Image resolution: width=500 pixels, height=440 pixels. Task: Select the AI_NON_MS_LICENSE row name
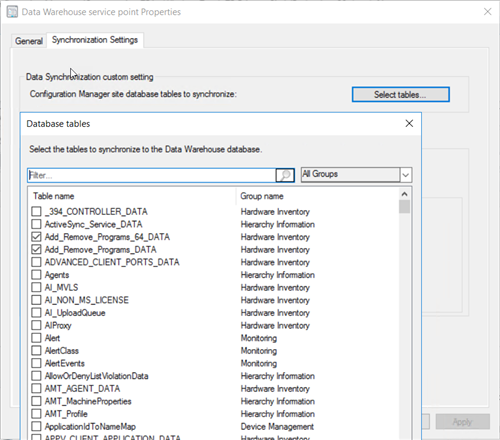(x=87, y=300)
